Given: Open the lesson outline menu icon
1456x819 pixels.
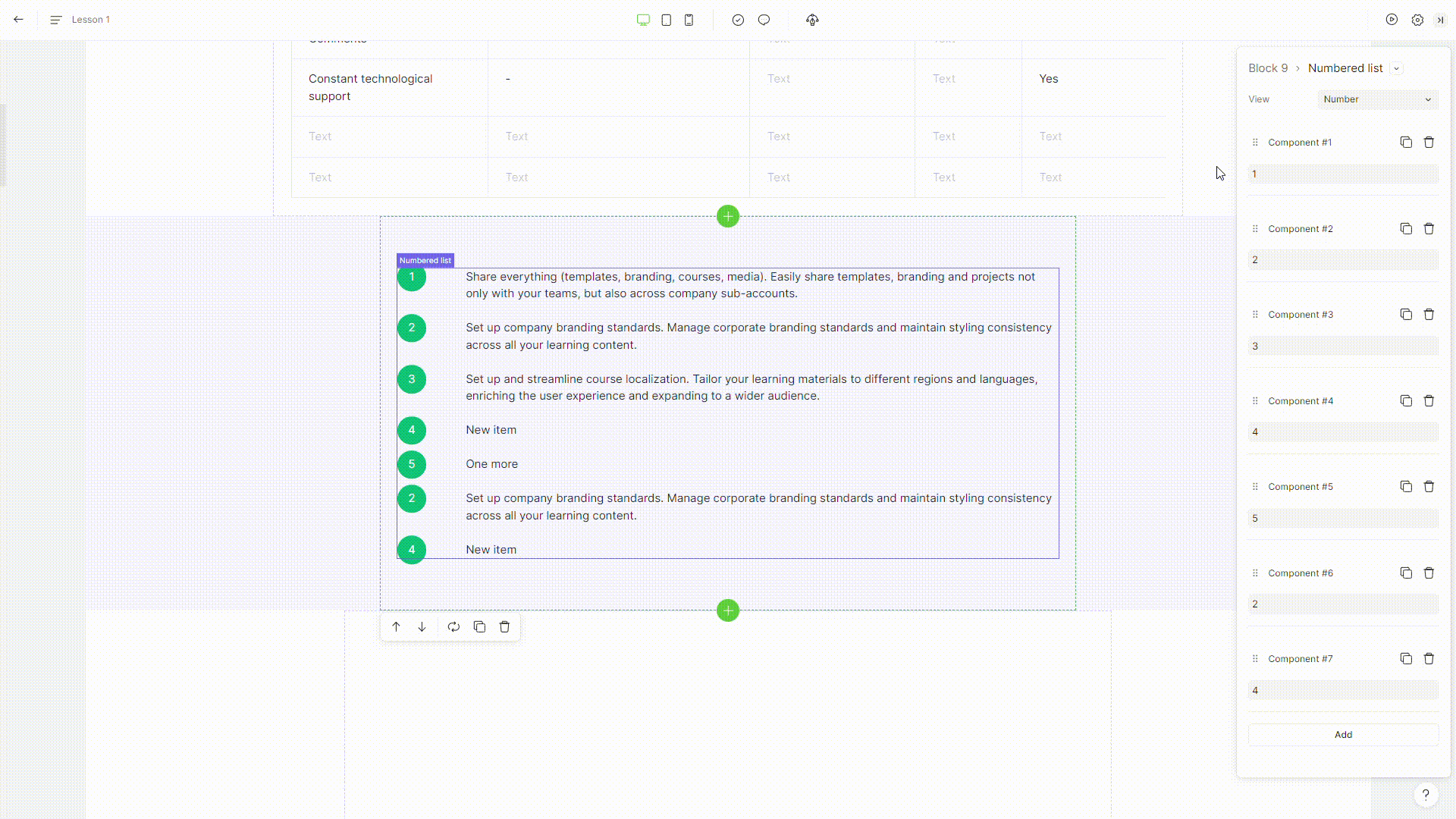Looking at the screenshot, I should coord(55,20).
